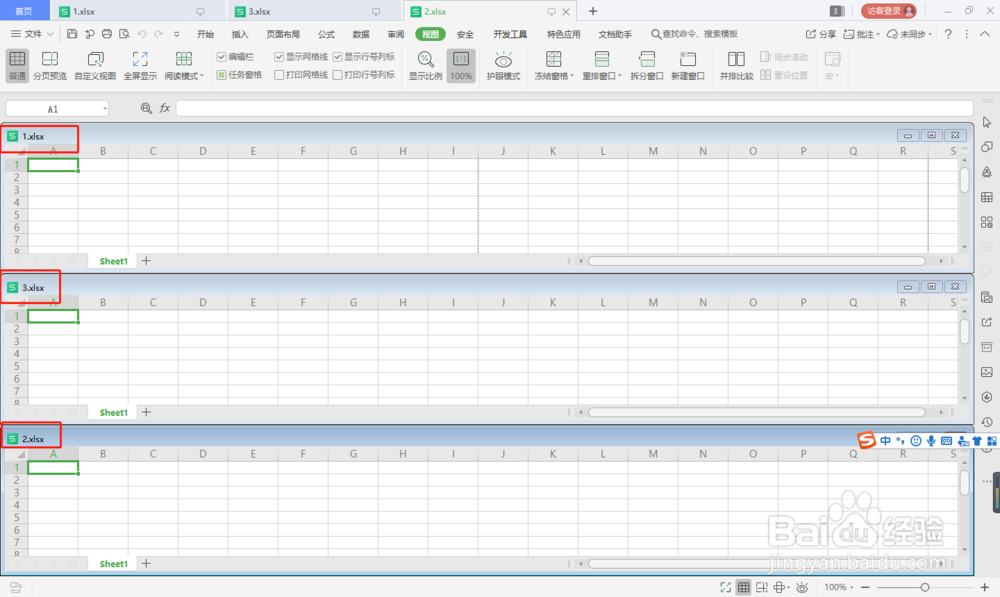The height and width of the screenshot is (597, 1000).
Task: Click status bar page layout view icon
Action: 761,587
